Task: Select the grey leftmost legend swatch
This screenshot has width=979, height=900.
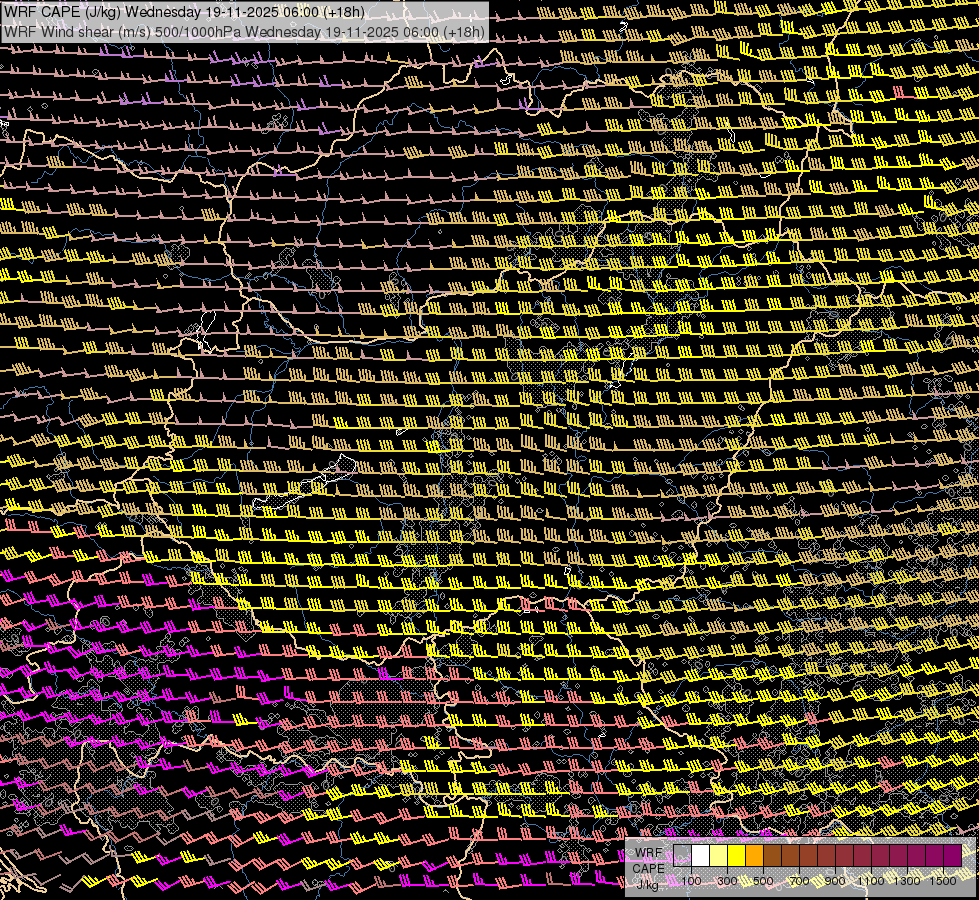Action: [x=682, y=855]
